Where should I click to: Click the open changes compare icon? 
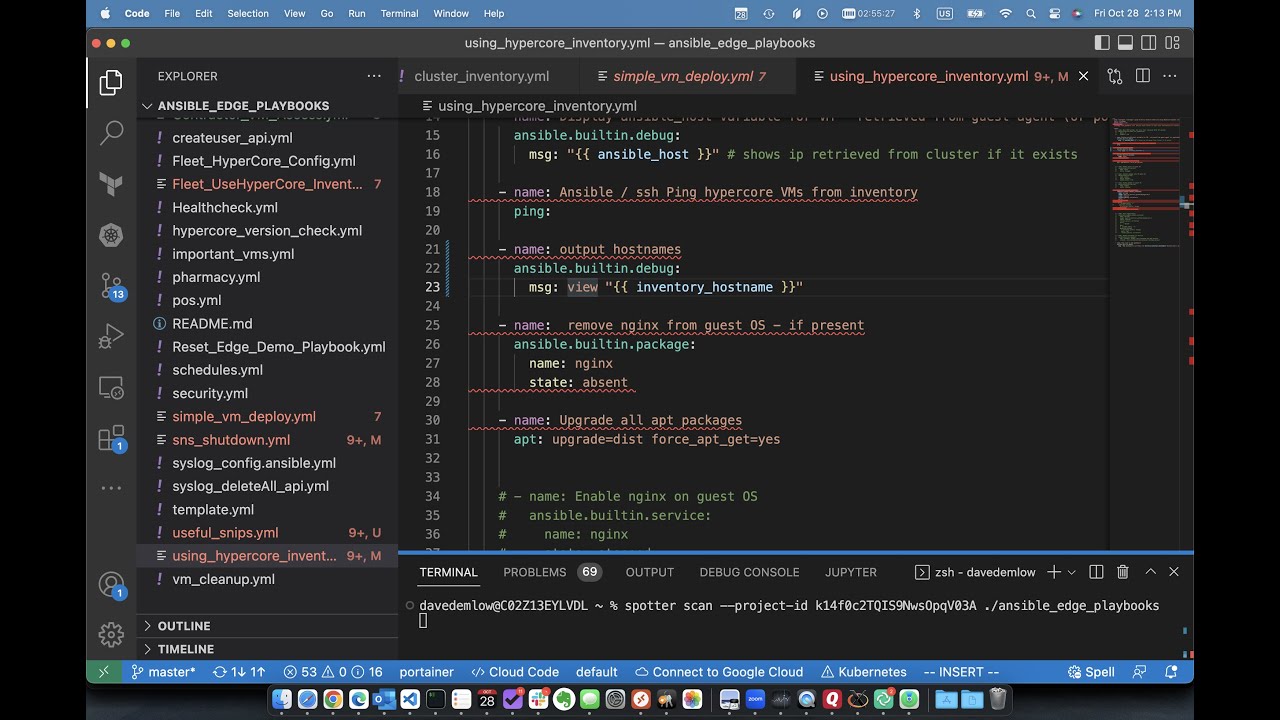(x=1115, y=76)
